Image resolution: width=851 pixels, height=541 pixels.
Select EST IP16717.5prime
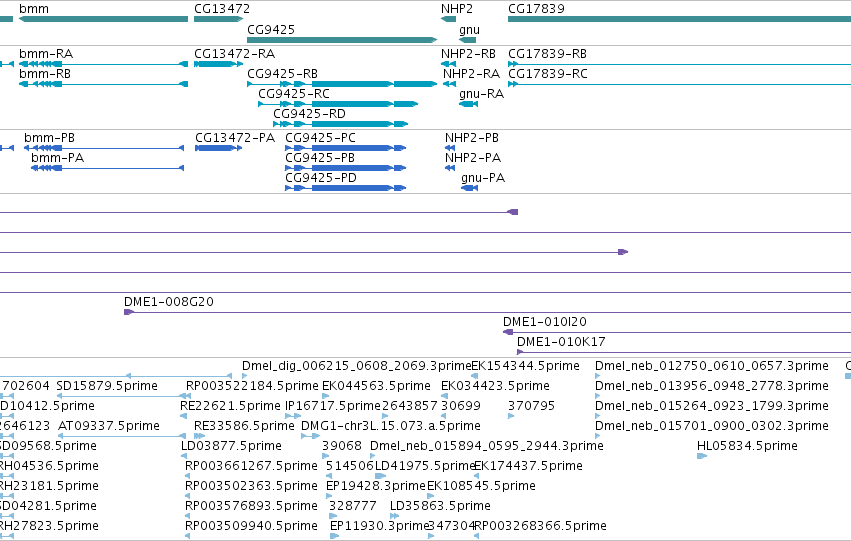click(333, 406)
